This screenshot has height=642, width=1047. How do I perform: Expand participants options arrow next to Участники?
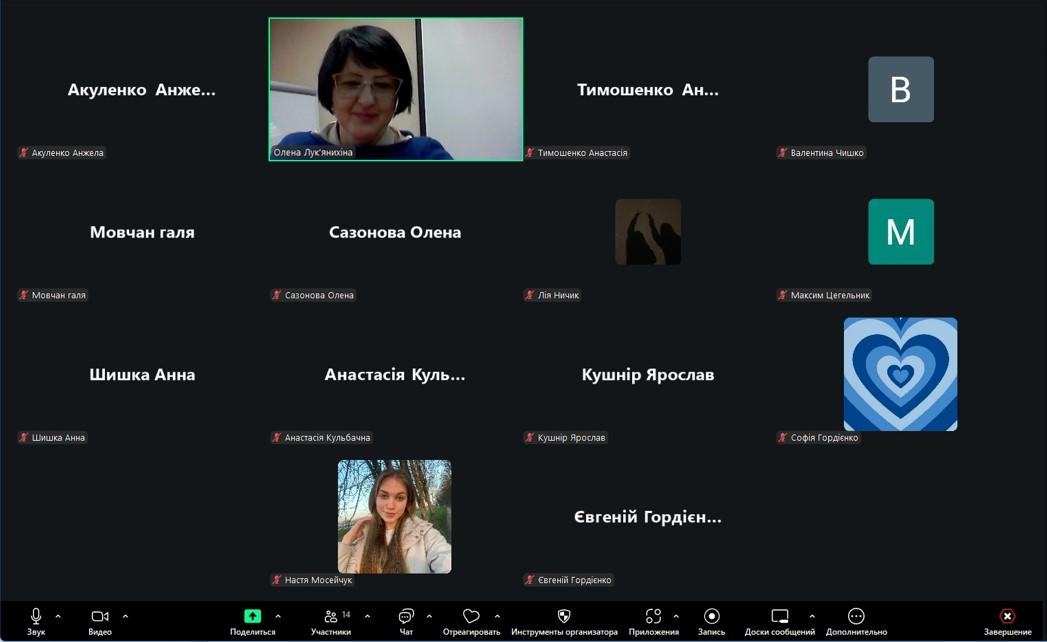367,616
